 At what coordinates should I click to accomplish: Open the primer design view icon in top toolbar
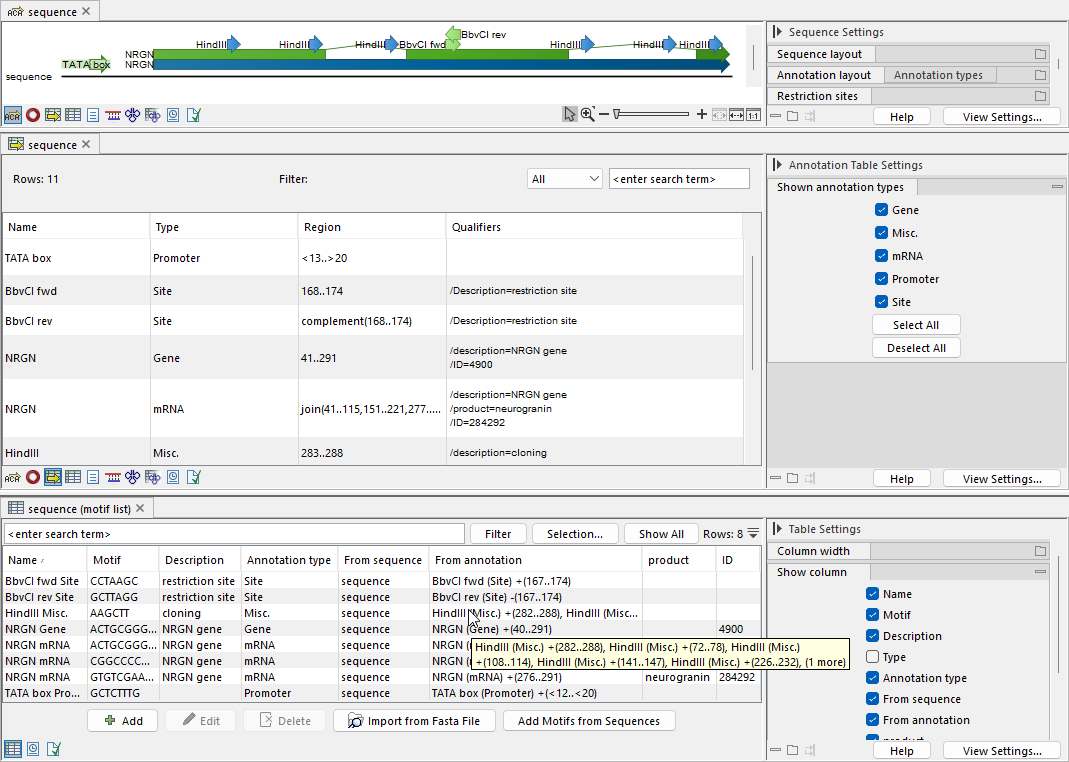(x=112, y=115)
